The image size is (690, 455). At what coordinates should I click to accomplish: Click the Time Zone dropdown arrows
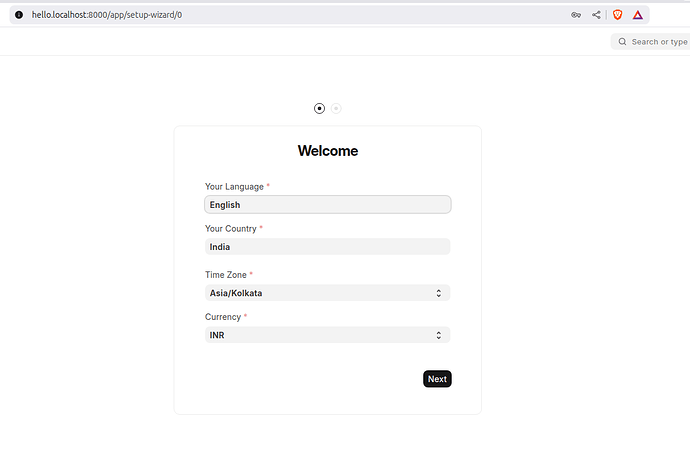point(439,293)
